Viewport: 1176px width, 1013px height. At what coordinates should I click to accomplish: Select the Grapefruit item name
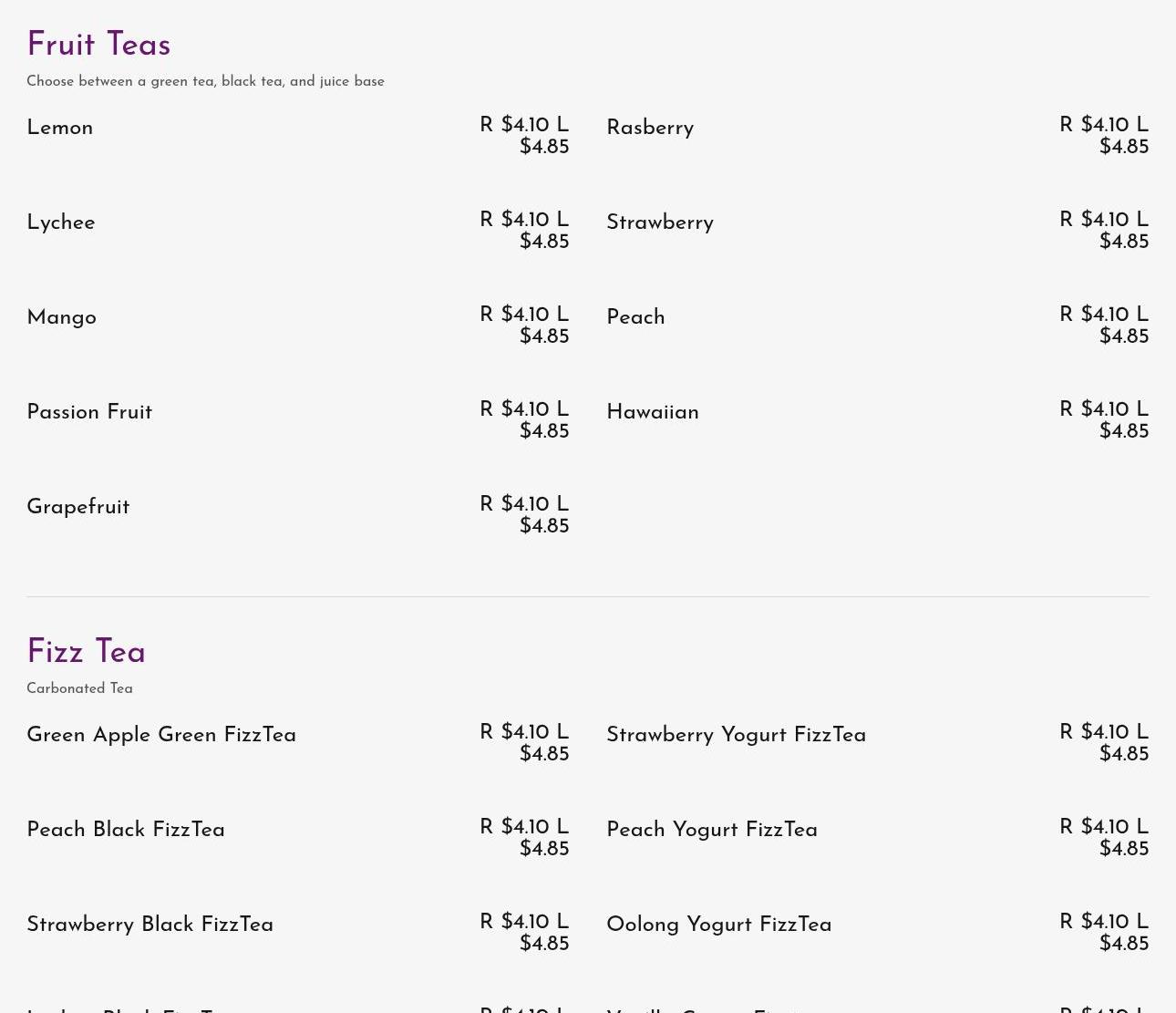click(x=78, y=507)
